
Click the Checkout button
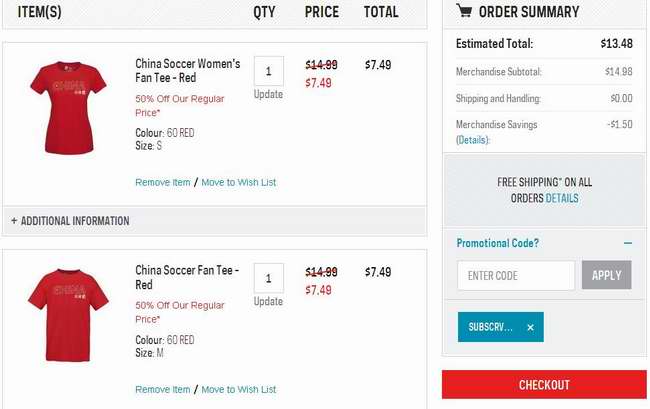(x=544, y=385)
